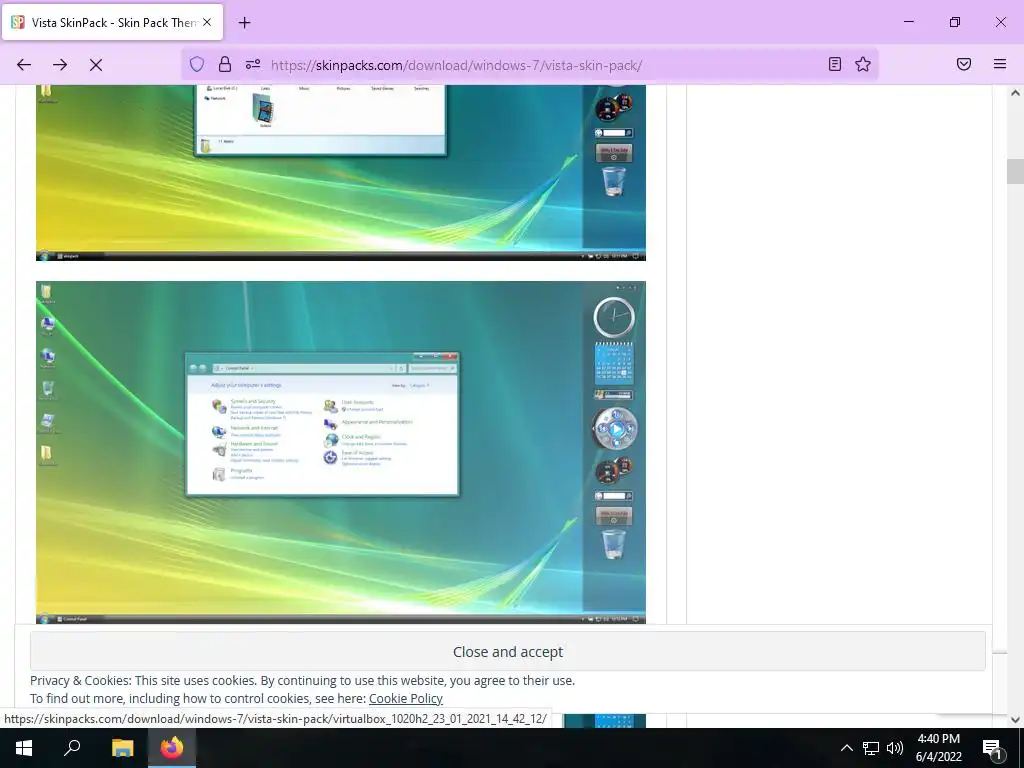Click Close and accept cookie button
This screenshot has height=768, width=1024.
tap(507, 652)
